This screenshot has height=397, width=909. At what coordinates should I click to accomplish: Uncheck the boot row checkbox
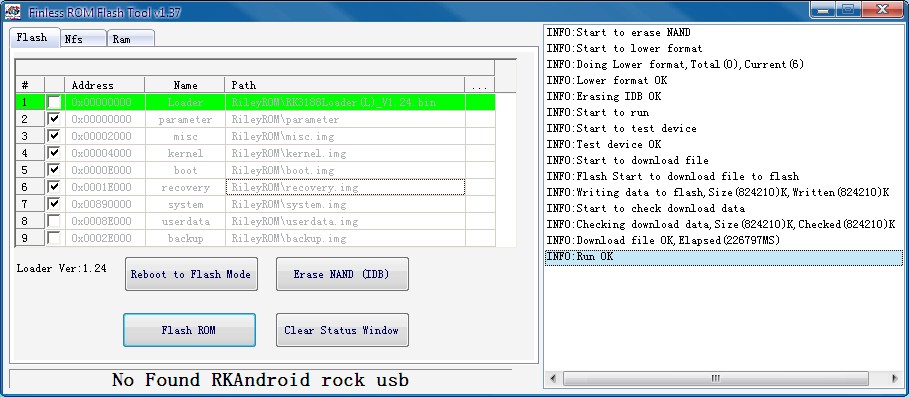tap(54, 170)
